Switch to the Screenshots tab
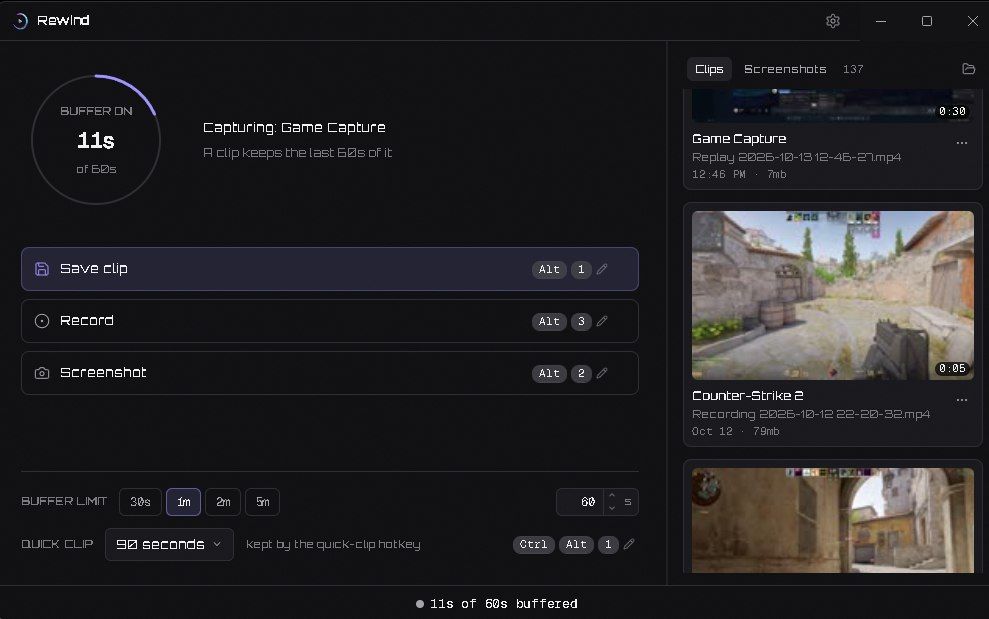Image resolution: width=989 pixels, height=619 pixels. pos(785,69)
